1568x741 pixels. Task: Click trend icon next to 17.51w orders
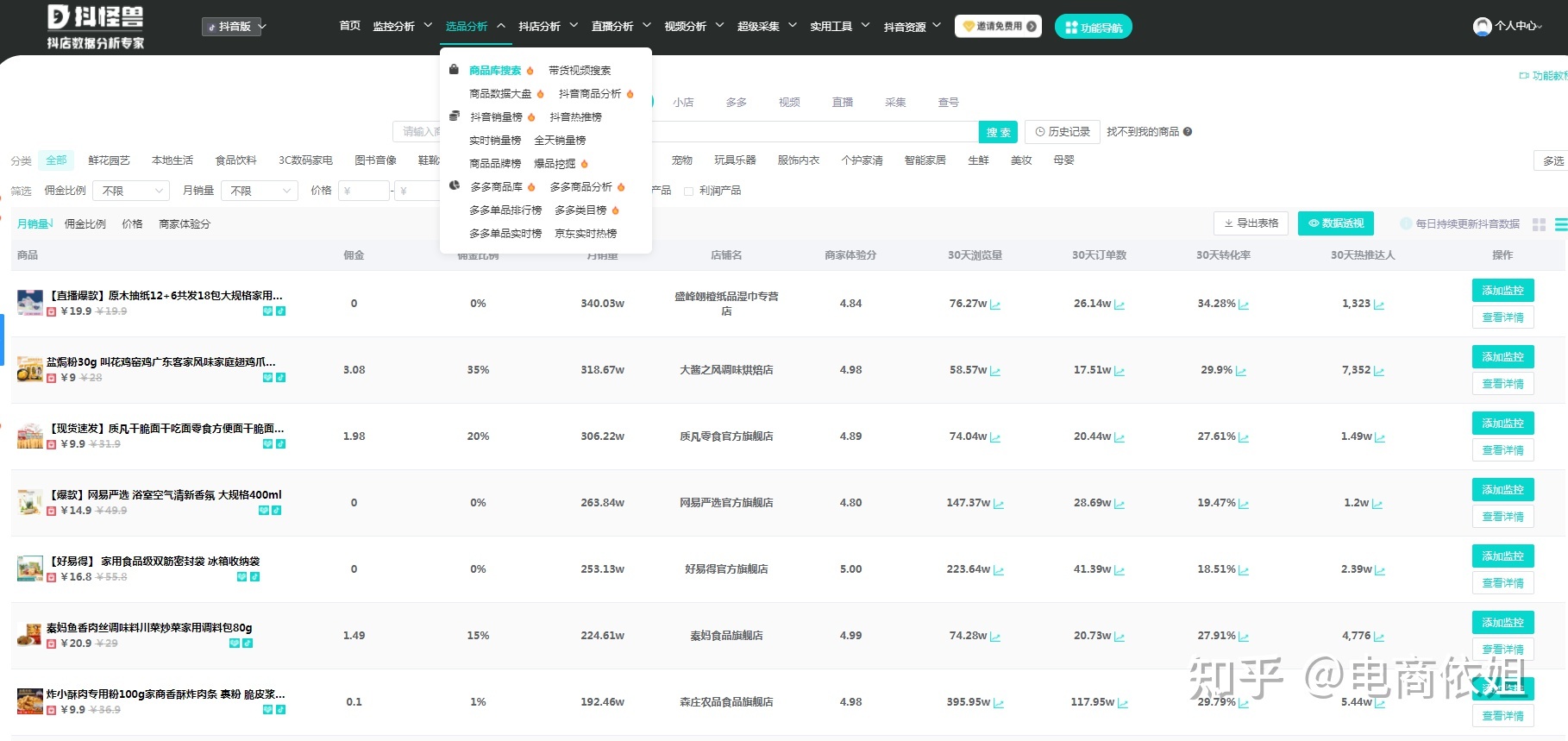pos(1120,371)
